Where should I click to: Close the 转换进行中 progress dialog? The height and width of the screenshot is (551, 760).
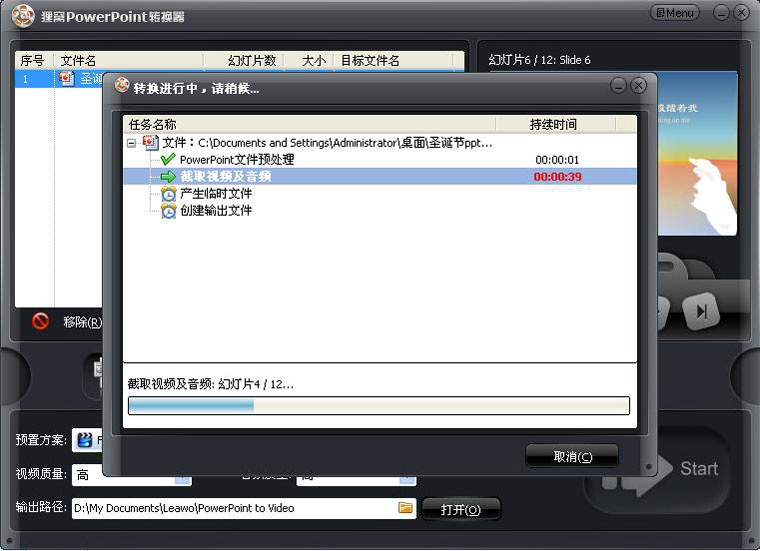pos(638,86)
